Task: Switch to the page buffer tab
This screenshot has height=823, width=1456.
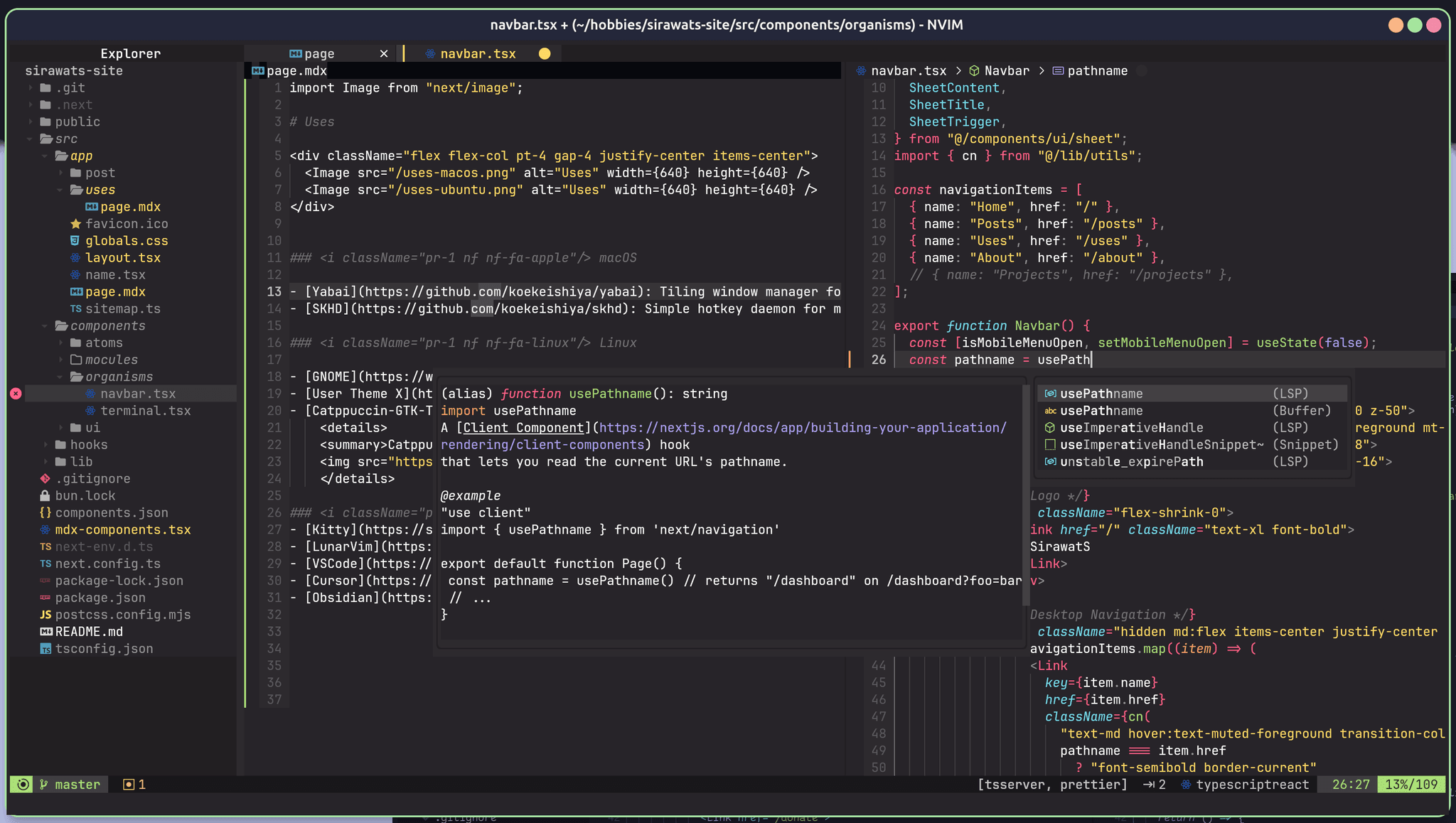Action: click(x=319, y=54)
